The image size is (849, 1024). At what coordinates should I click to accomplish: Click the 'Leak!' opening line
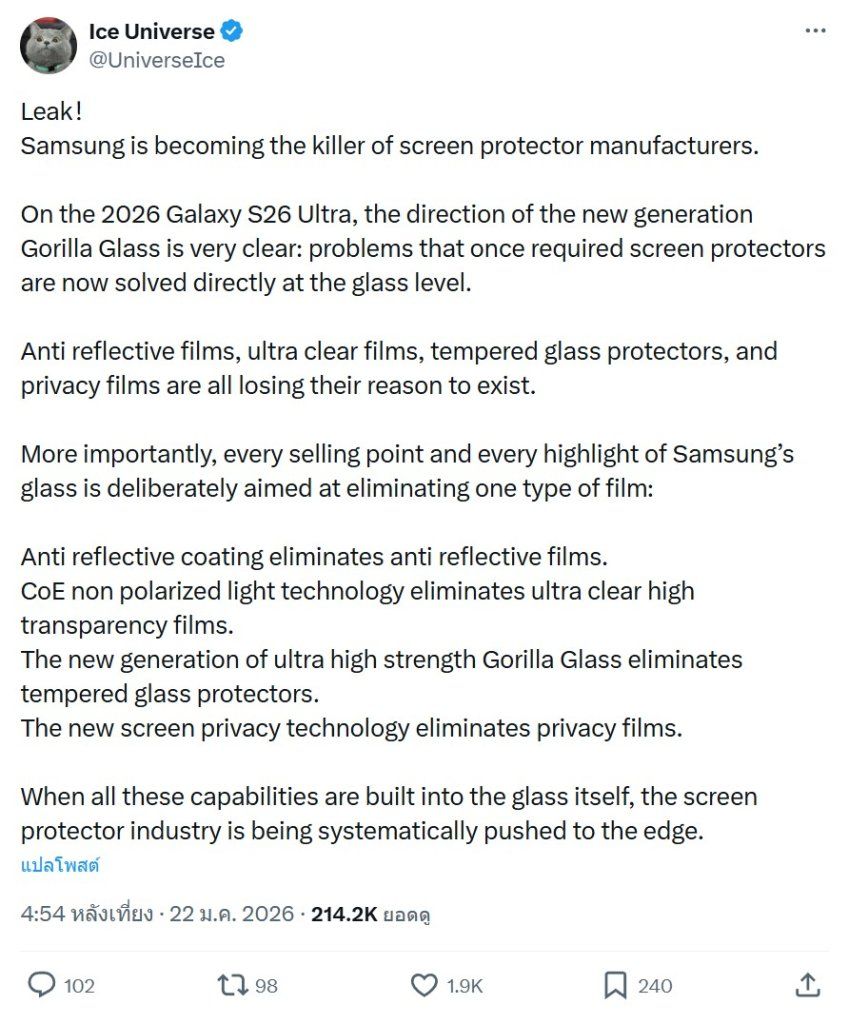click(51, 112)
